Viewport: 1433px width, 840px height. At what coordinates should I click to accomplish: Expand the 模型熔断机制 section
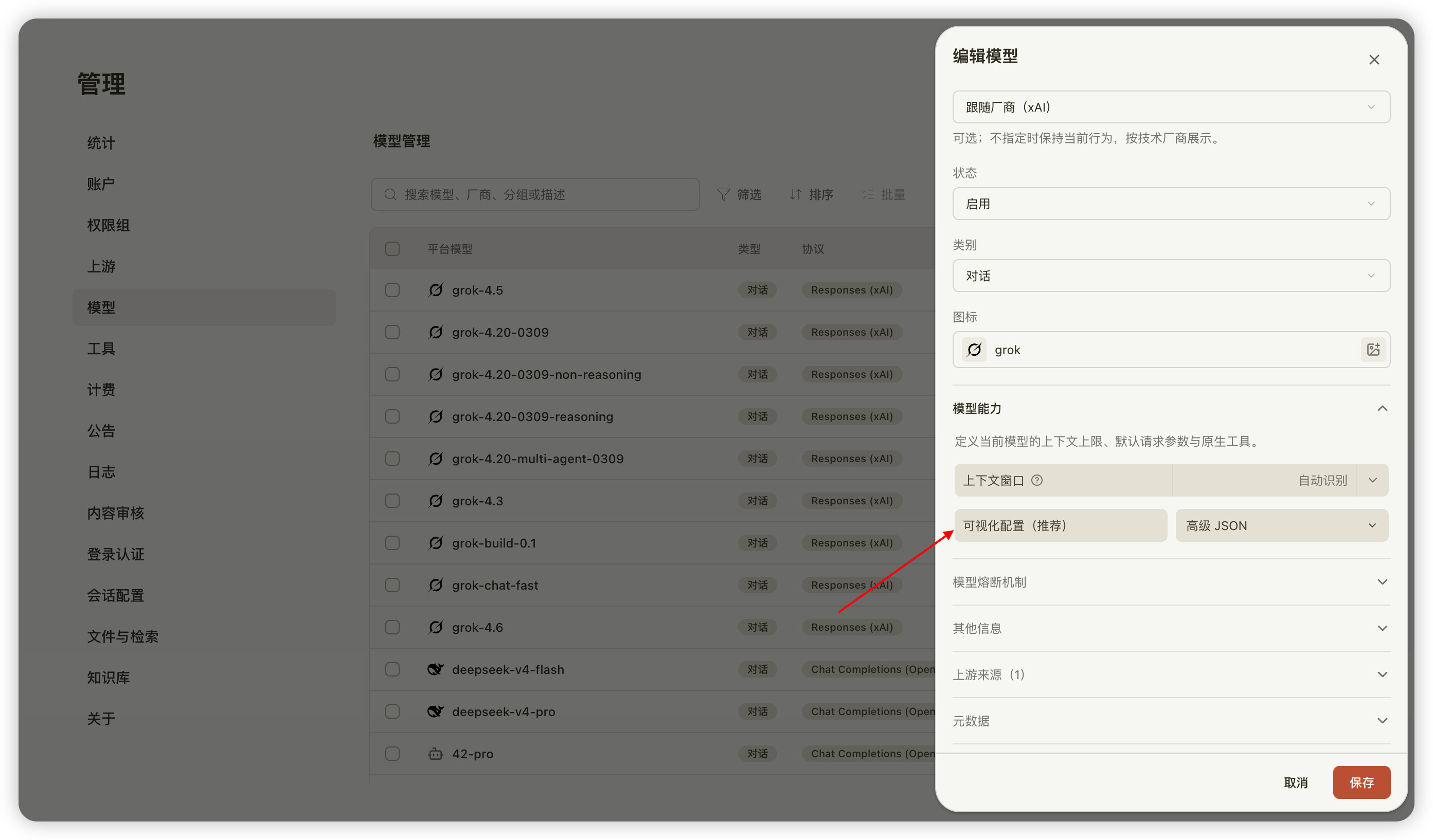point(1171,582)
